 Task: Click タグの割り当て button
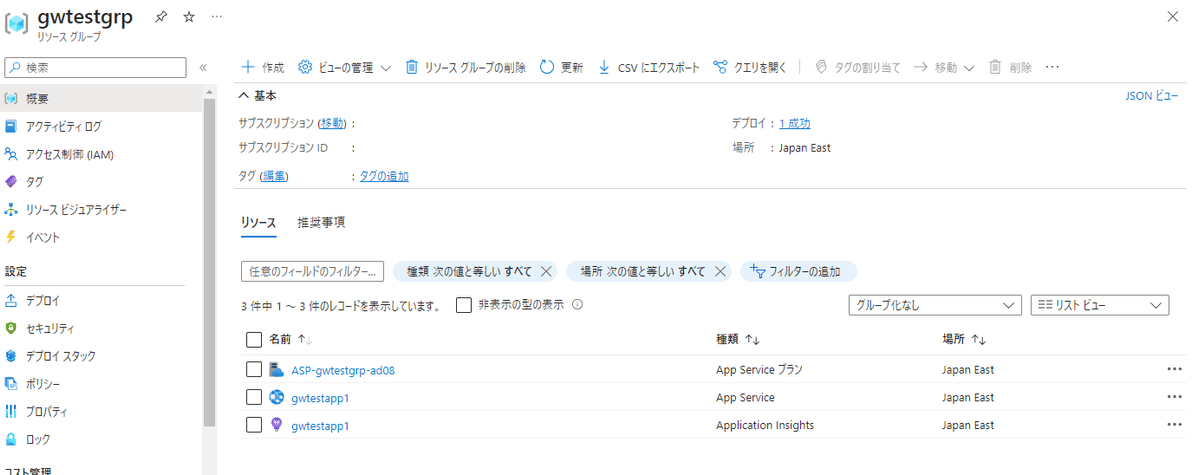coord(857,67)
